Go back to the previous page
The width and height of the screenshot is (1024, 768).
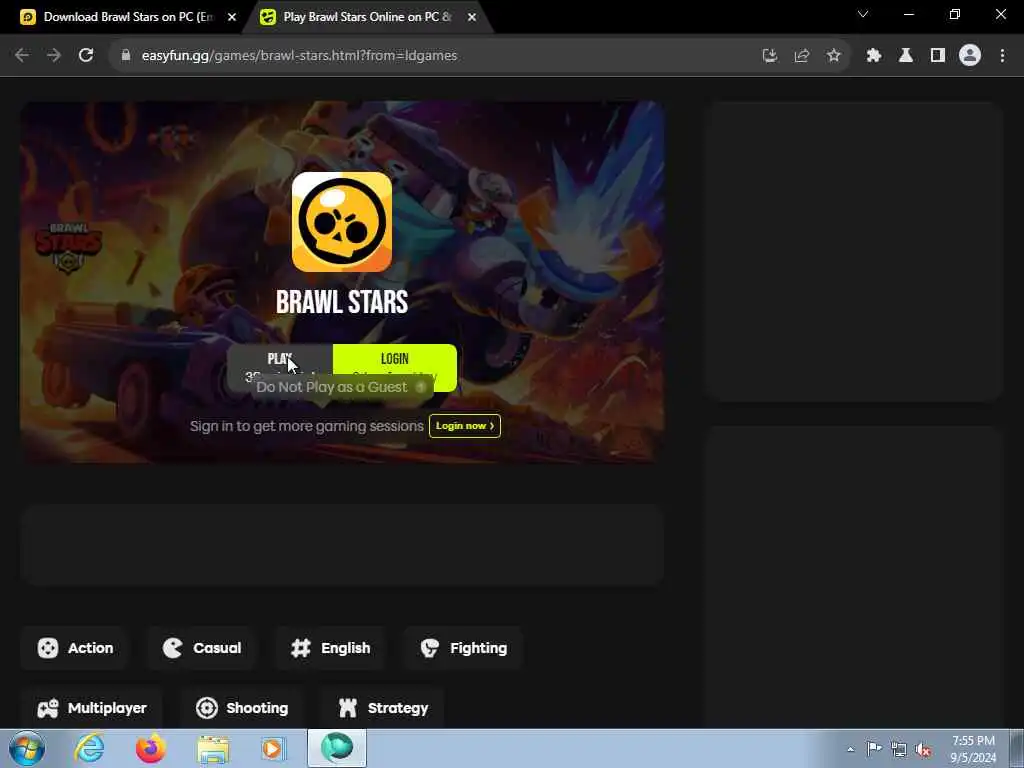click(22, 56)
